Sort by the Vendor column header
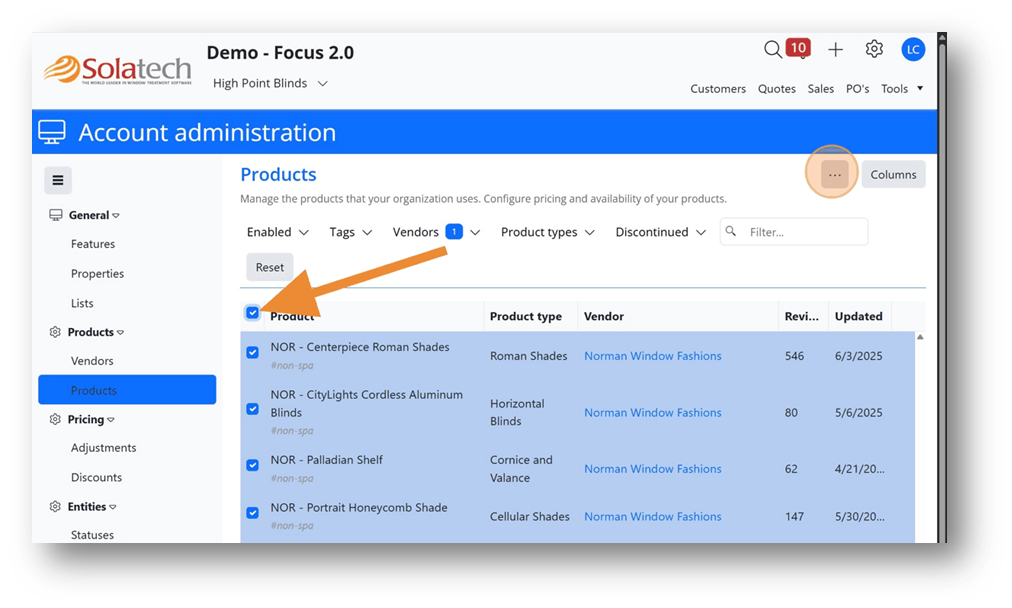1012x608 pixels. 603,316
